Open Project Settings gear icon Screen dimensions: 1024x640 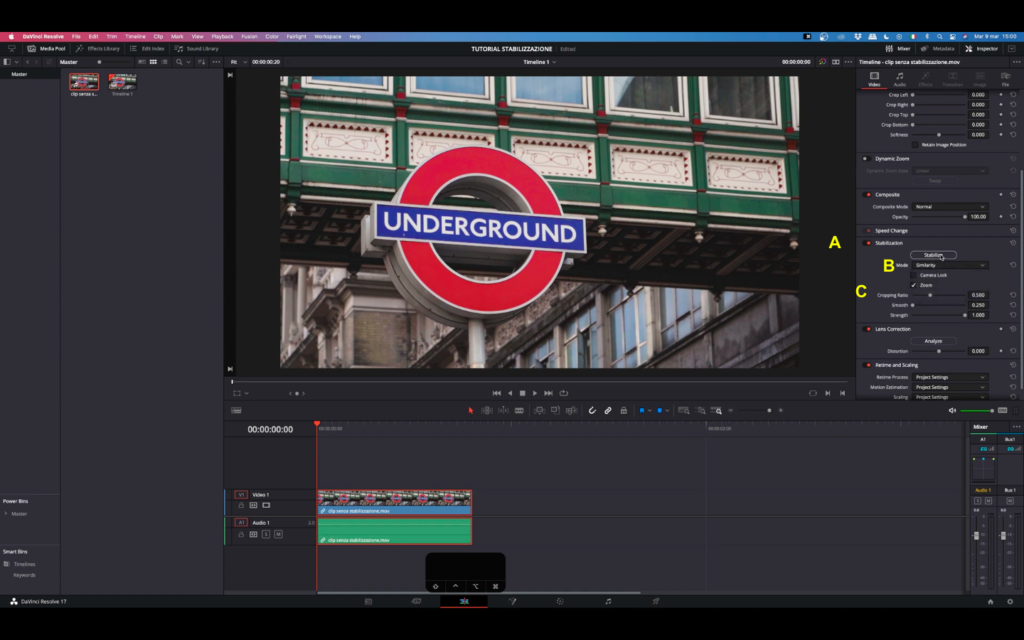[1010, 601]
